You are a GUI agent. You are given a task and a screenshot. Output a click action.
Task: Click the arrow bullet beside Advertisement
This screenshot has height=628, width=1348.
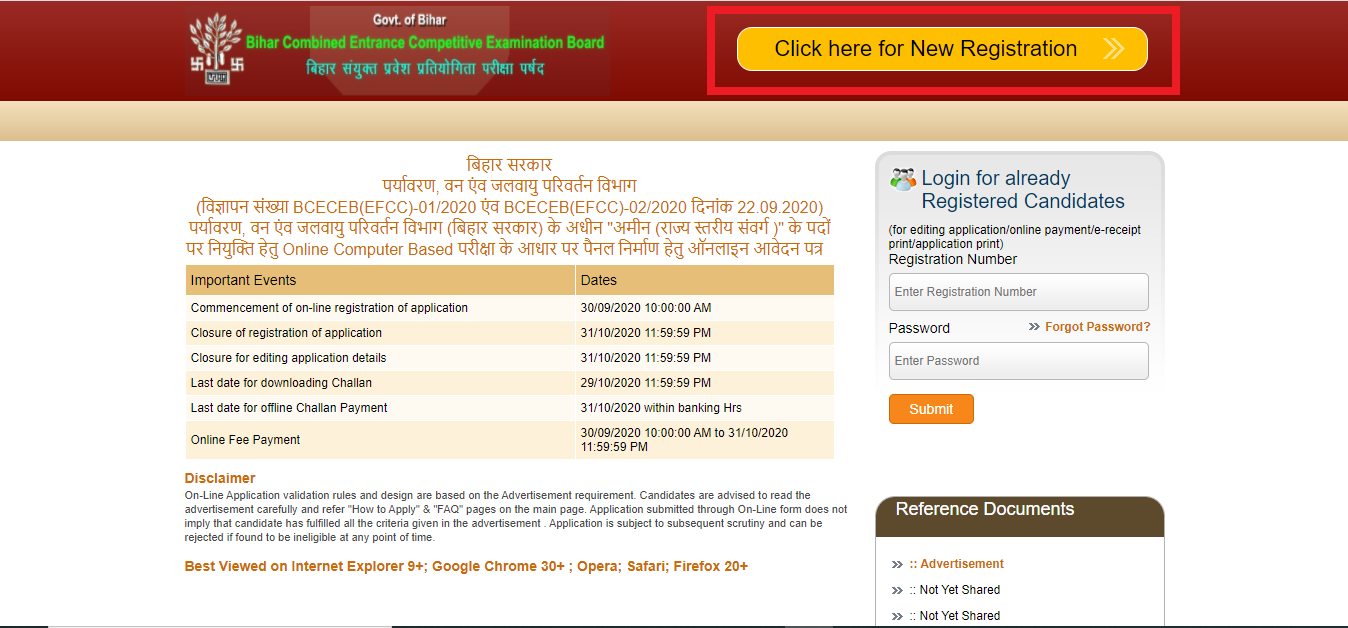tap(897, 564)
